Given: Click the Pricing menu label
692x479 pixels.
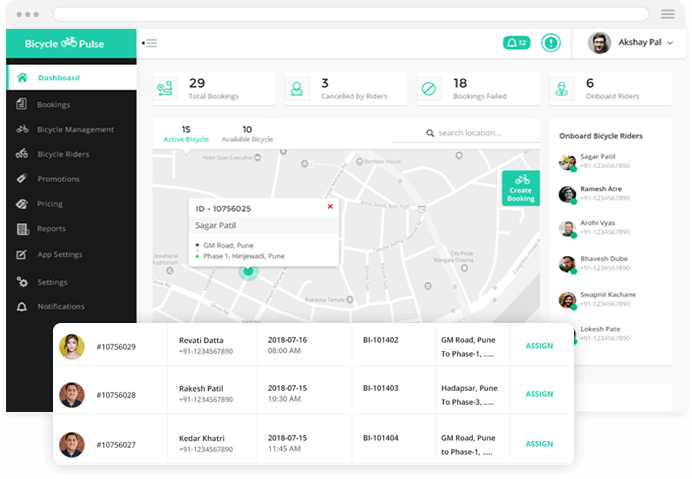Looking at the screenshot, I should [x=50, y=204].
